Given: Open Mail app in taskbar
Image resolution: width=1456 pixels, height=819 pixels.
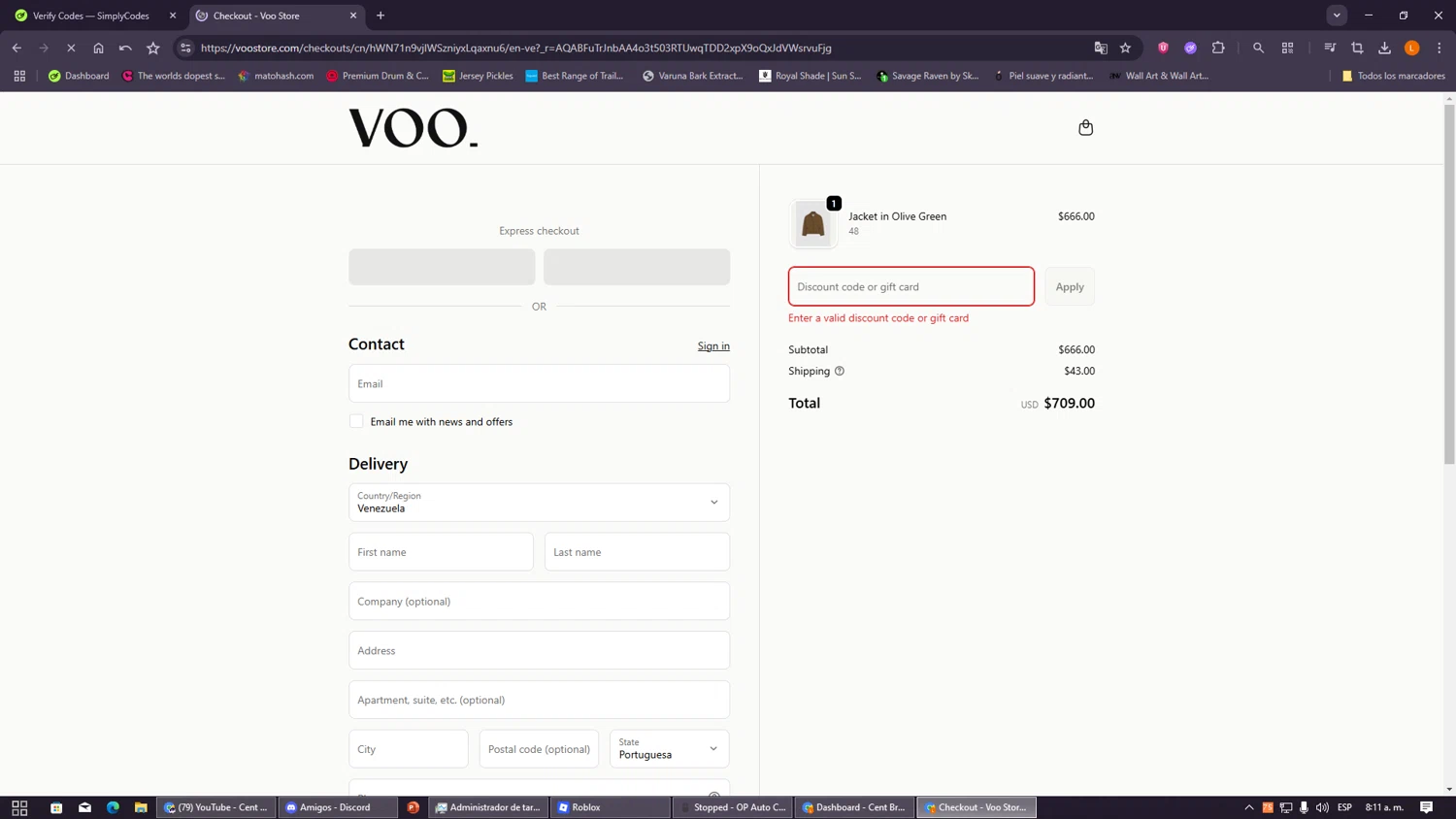Looking at the screenshot, I should tap(84, 807).
